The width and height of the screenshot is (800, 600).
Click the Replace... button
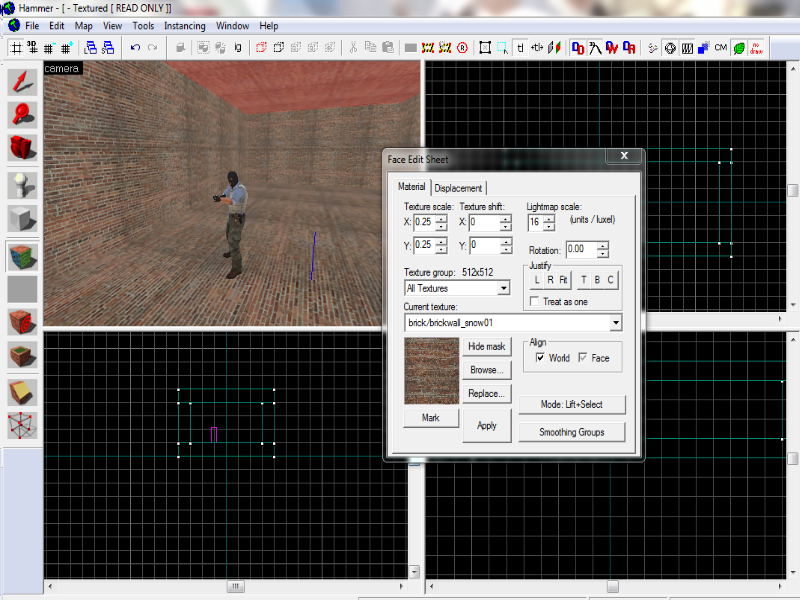[487, 393]
